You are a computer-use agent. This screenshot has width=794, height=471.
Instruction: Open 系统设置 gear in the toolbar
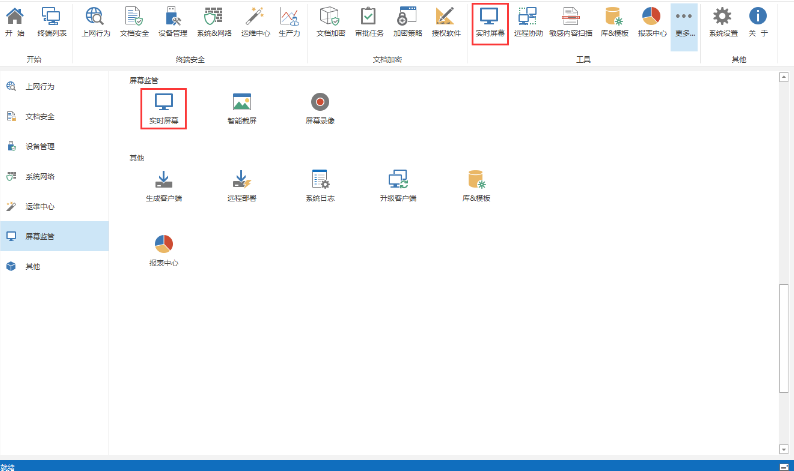[721, 22]
